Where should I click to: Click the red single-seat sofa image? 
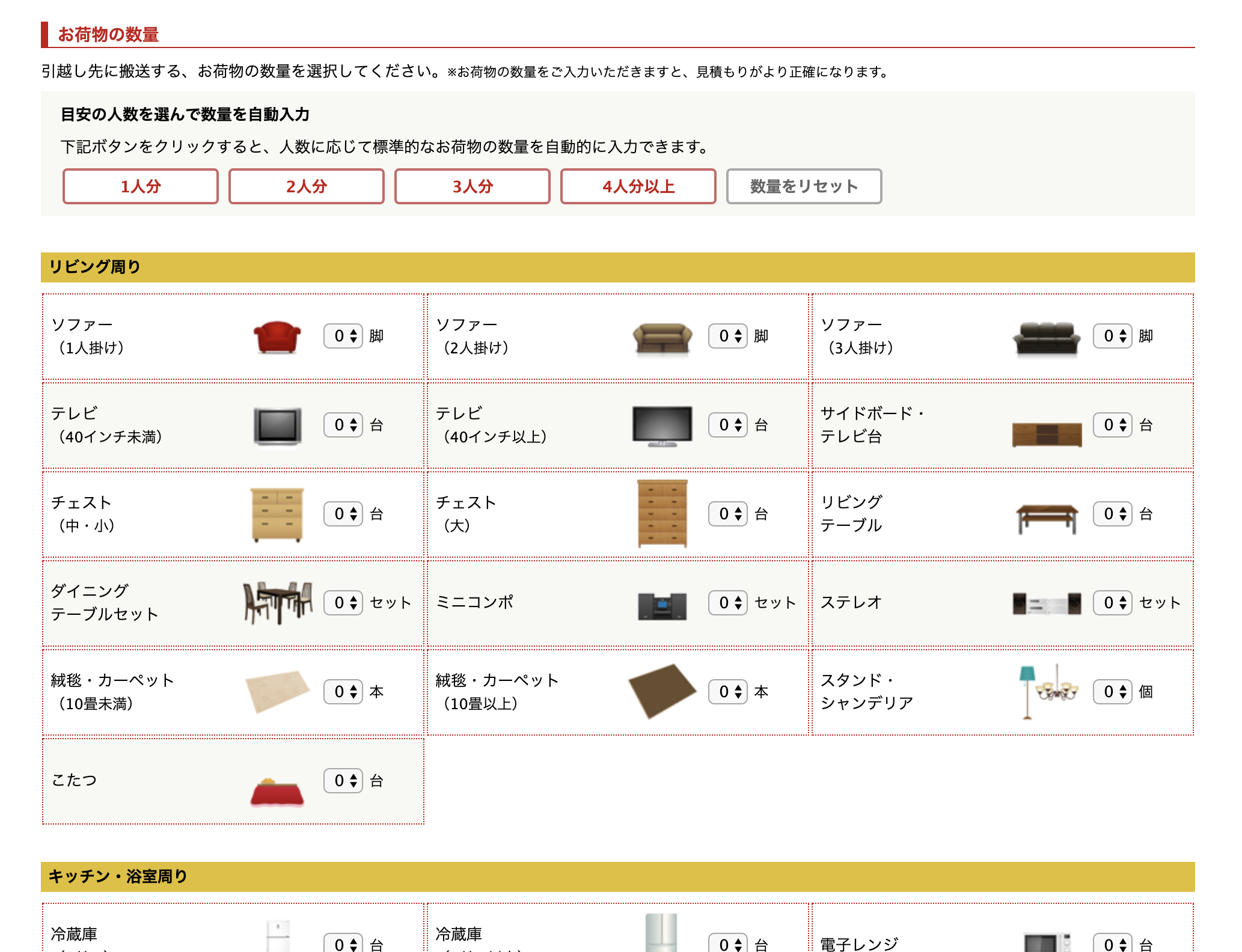click(277, 337)
